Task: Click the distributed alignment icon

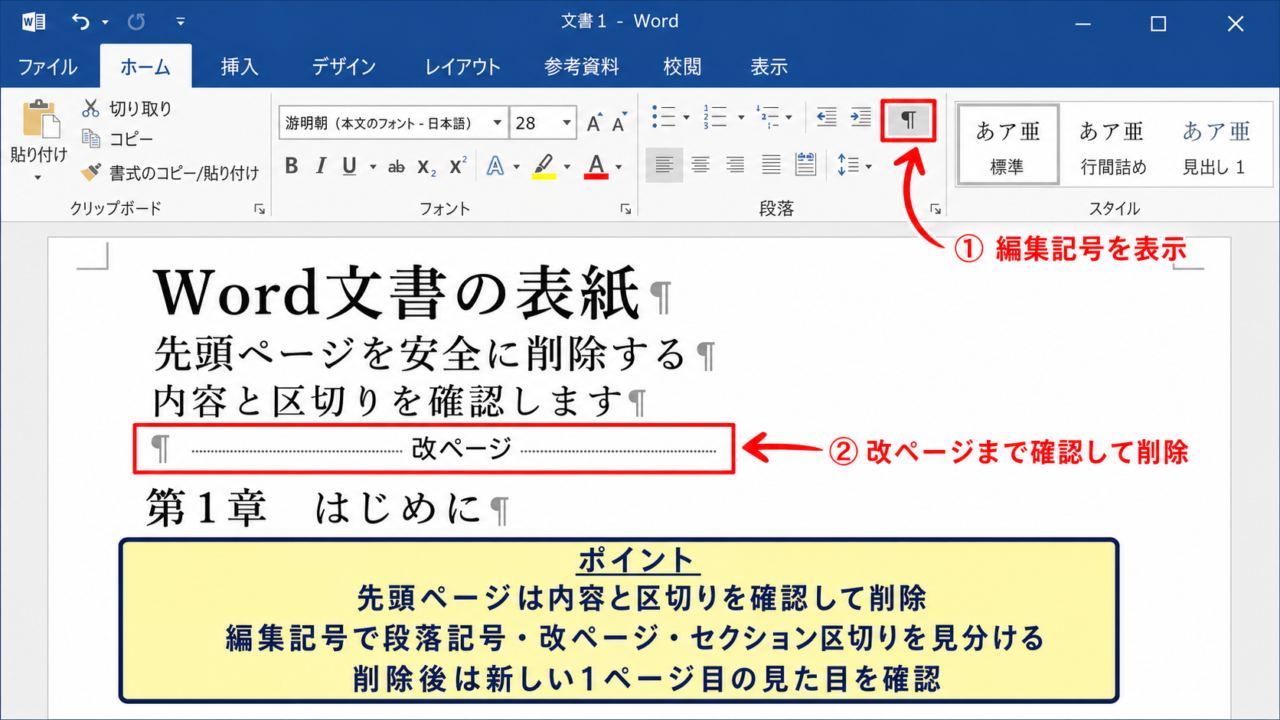Action: coord(805,165)
